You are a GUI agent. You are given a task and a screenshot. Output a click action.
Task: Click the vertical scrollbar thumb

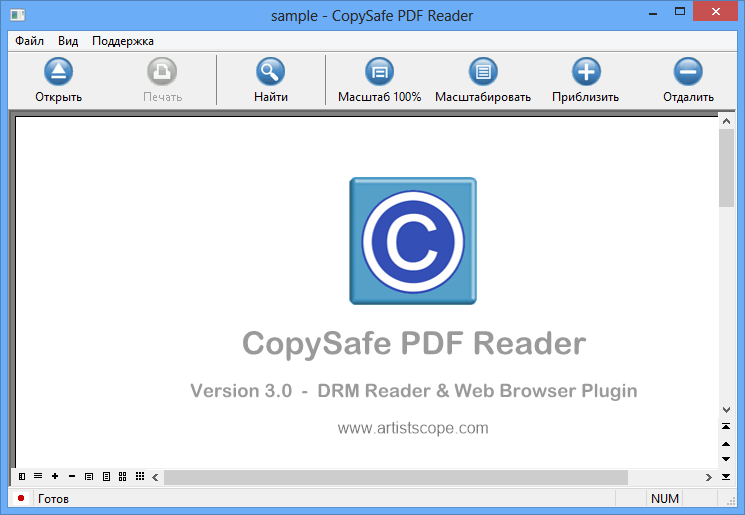click(x=726, y=168)
